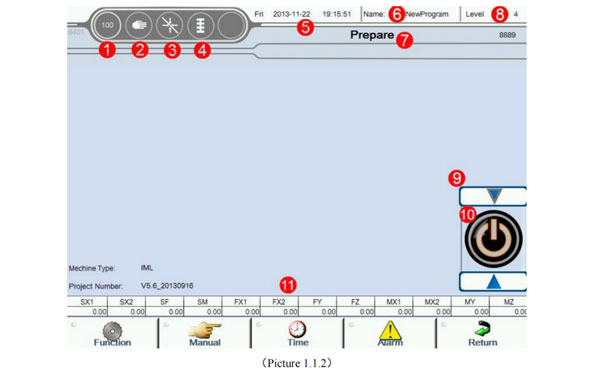This screenshot has width=600, height=372.
Task: Click the SX2 axis value cell
Action: pyautogui.click(x=126, y=312)
